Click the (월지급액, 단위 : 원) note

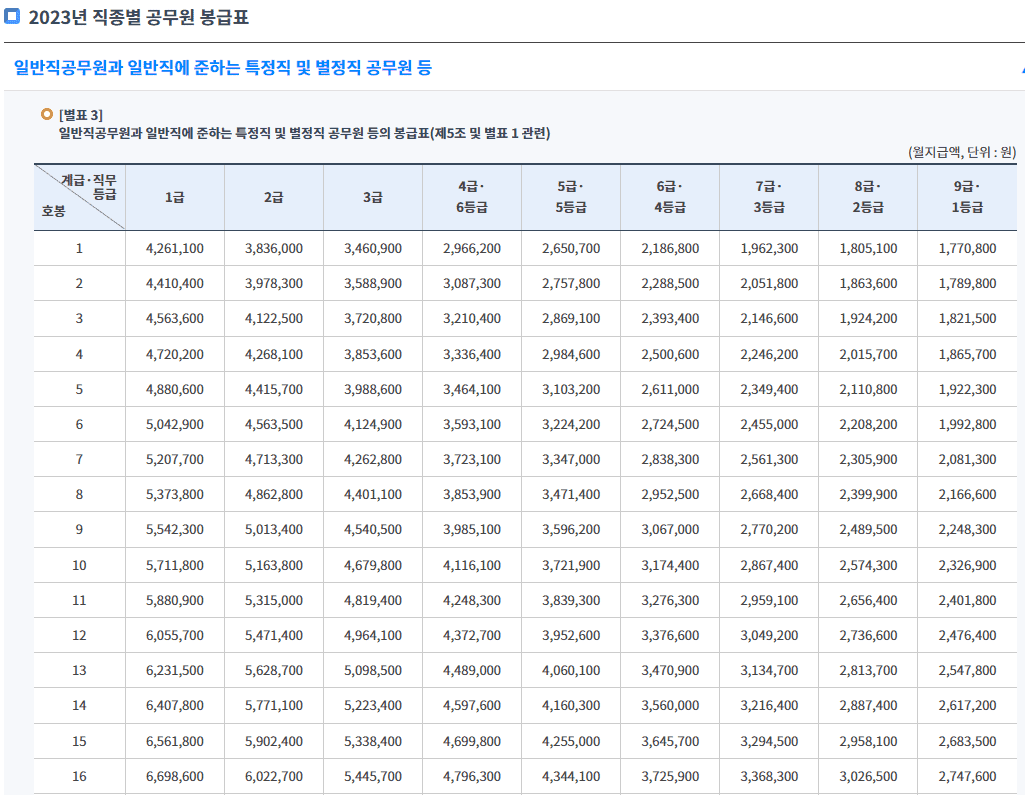(962, 152)
